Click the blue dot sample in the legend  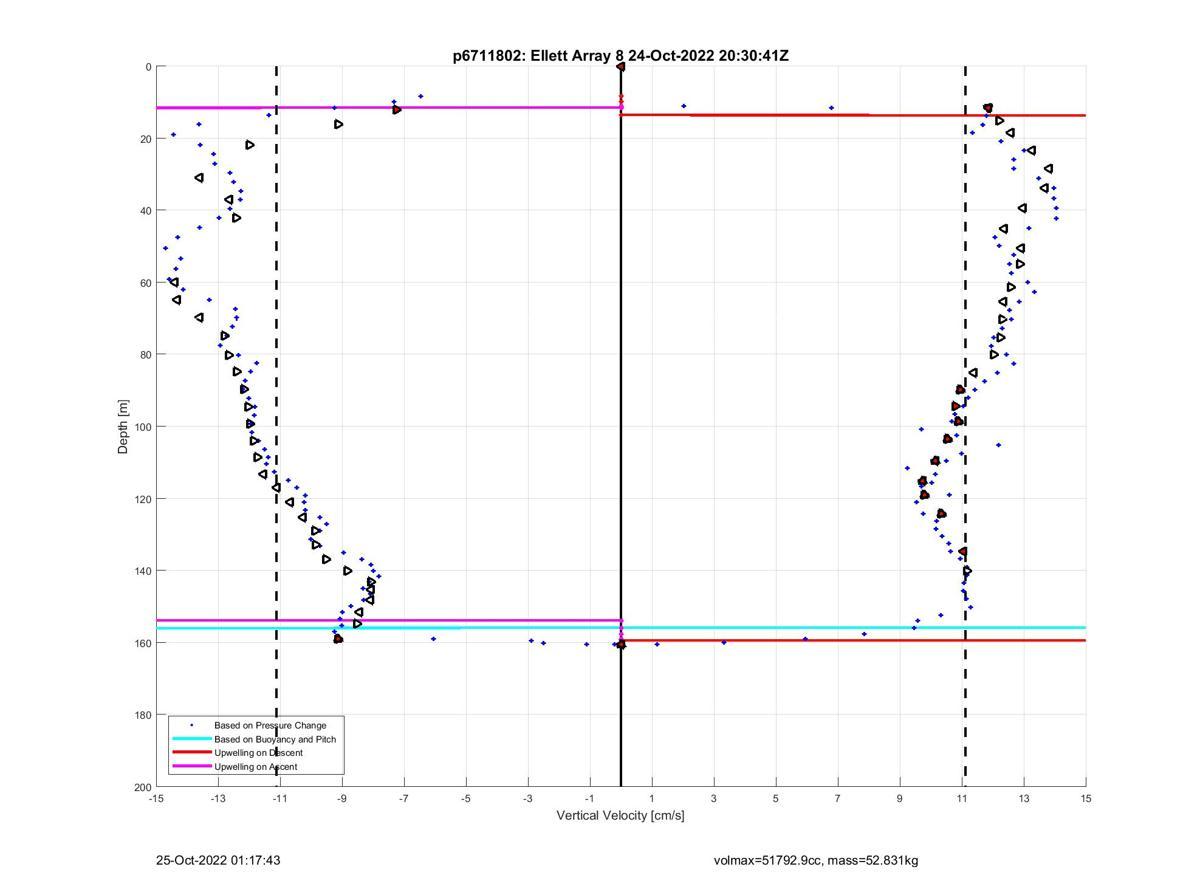coord(191,725)
